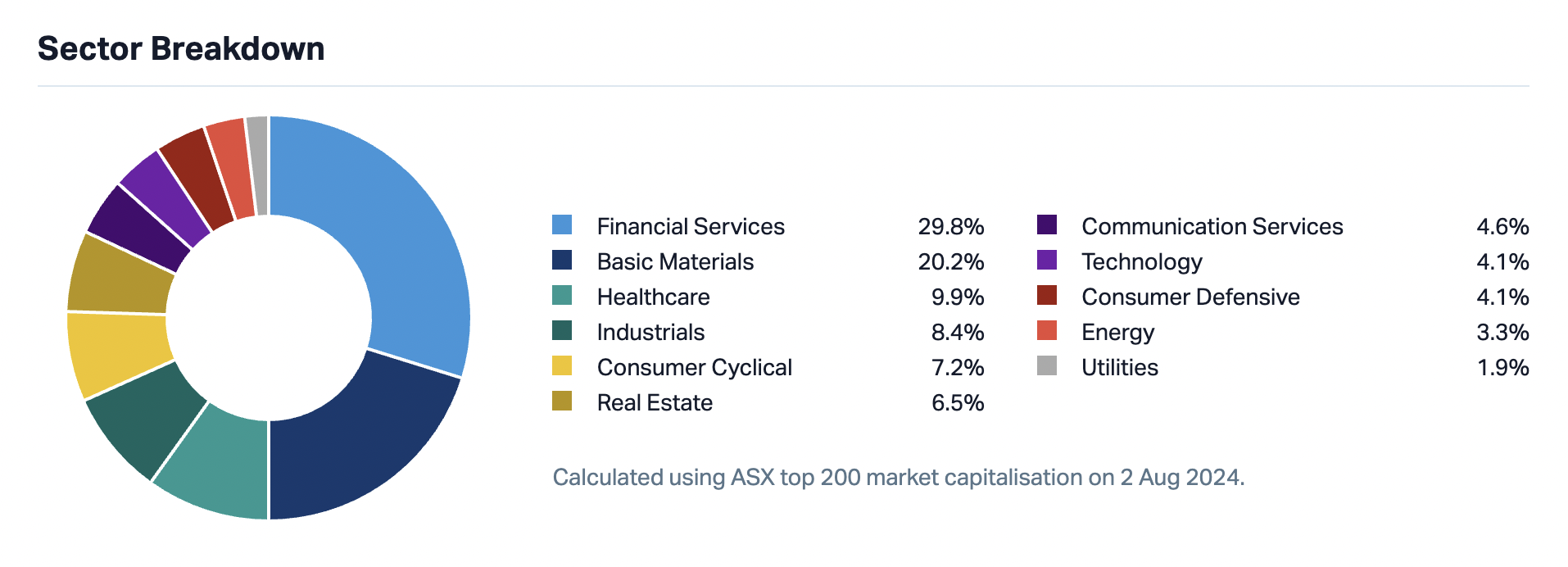The image size is (1568, 567).
Task: Click the Basic Materials legend swatch
Action: [562, 261]
